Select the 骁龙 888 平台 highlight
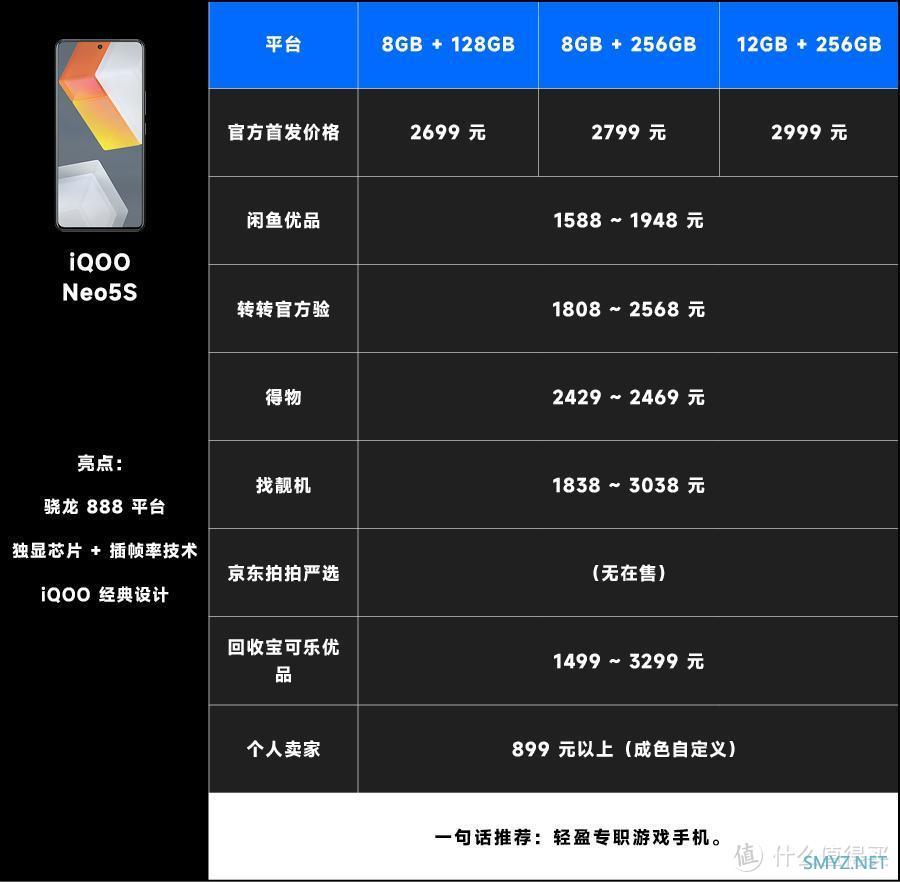900x882 pixels. coord(104,507)
